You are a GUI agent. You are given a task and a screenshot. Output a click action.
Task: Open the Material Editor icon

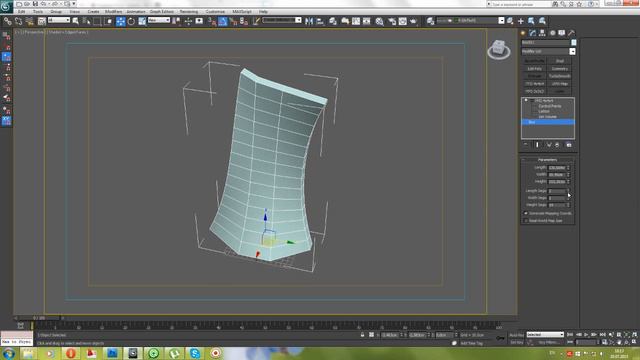[x=380, y=21]
